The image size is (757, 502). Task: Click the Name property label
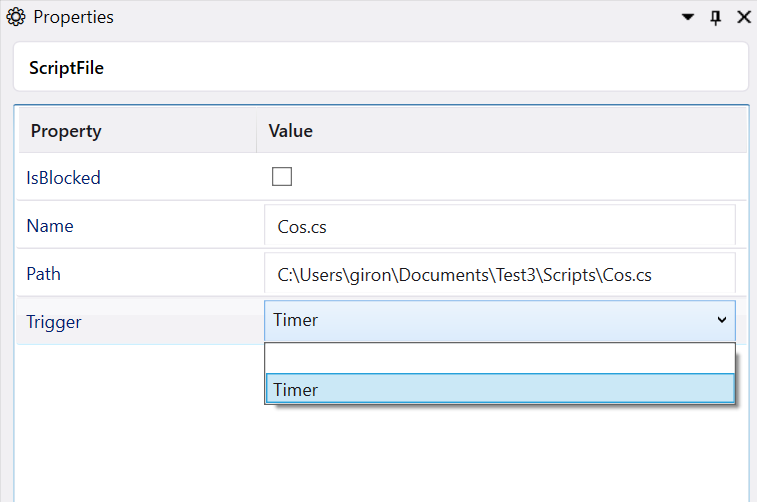(50, 226)
